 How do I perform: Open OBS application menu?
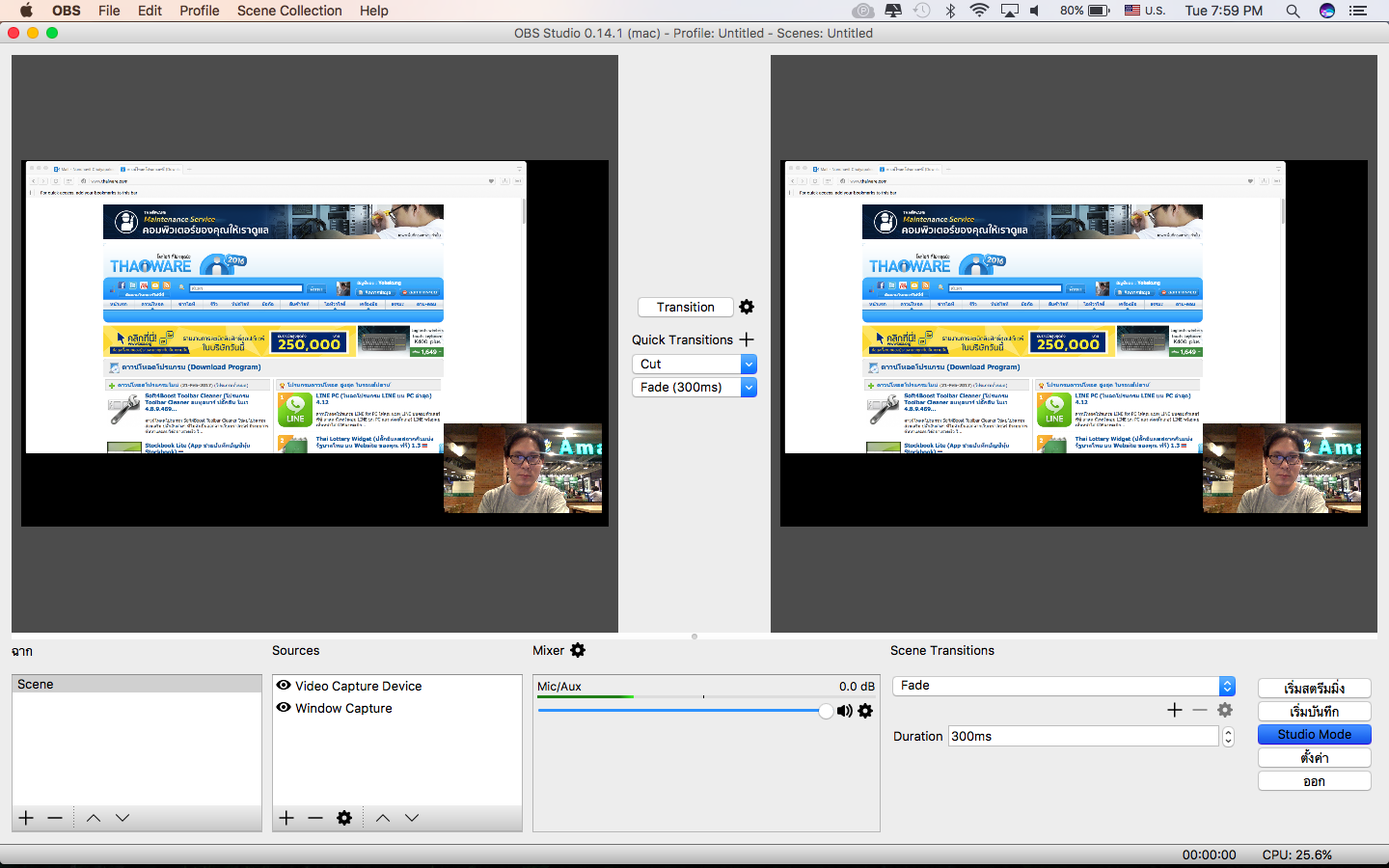tap(67, 11)
